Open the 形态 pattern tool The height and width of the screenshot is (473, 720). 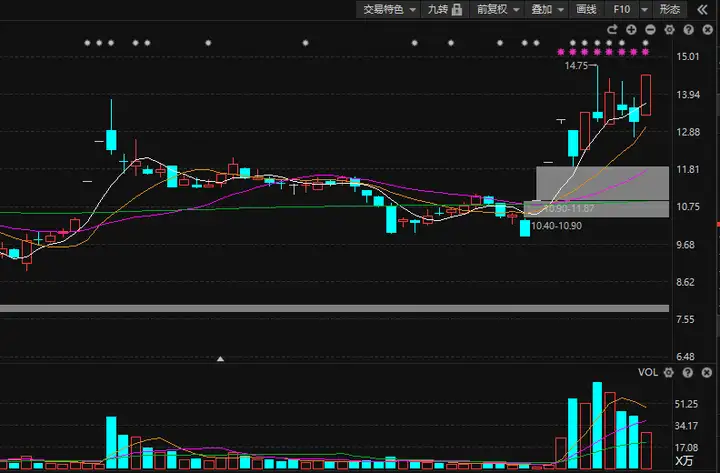tap(669, 9)
